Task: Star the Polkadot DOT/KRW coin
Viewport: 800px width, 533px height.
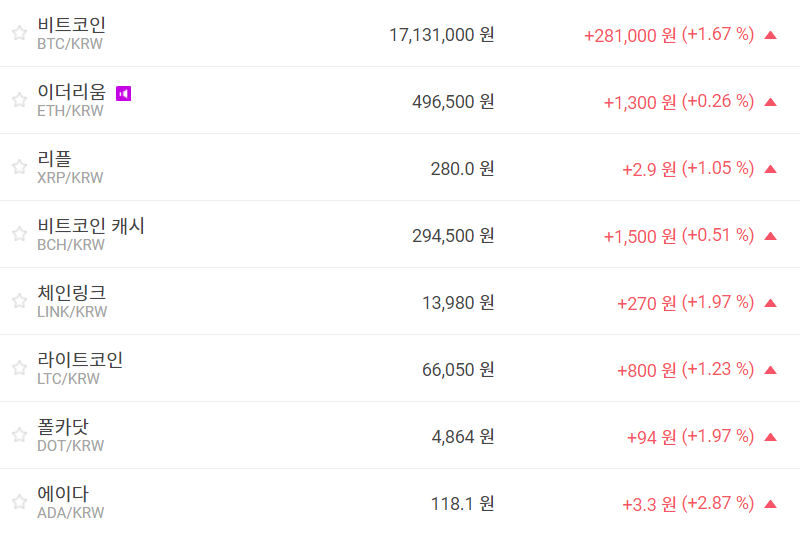Action: point(19,435)
